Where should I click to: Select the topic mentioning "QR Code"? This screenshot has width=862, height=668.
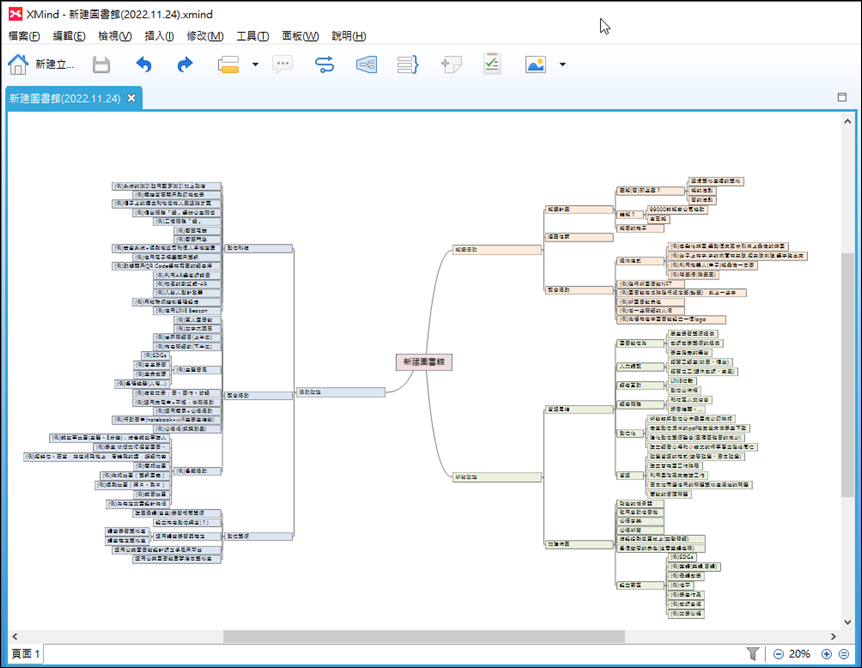(x=167, y=266)
